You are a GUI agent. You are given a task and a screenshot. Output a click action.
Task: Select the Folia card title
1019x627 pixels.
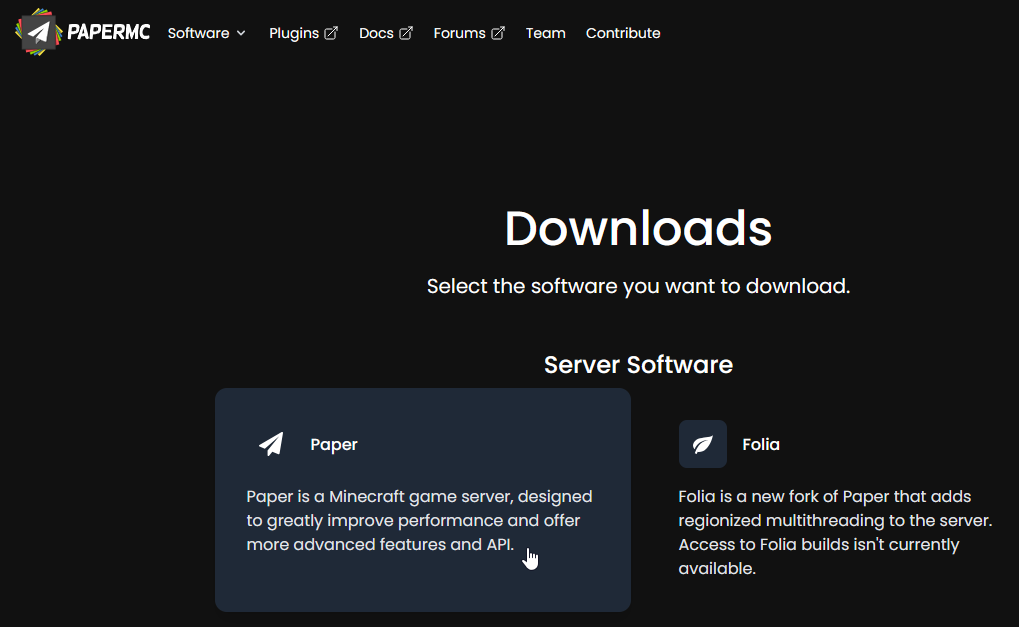[x=761, y=444]
